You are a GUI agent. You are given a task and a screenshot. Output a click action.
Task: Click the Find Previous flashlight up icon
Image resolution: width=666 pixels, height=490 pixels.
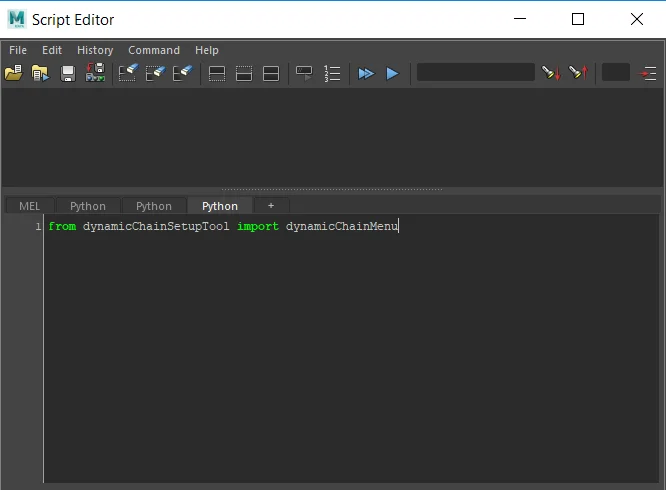tap(579, 73)
